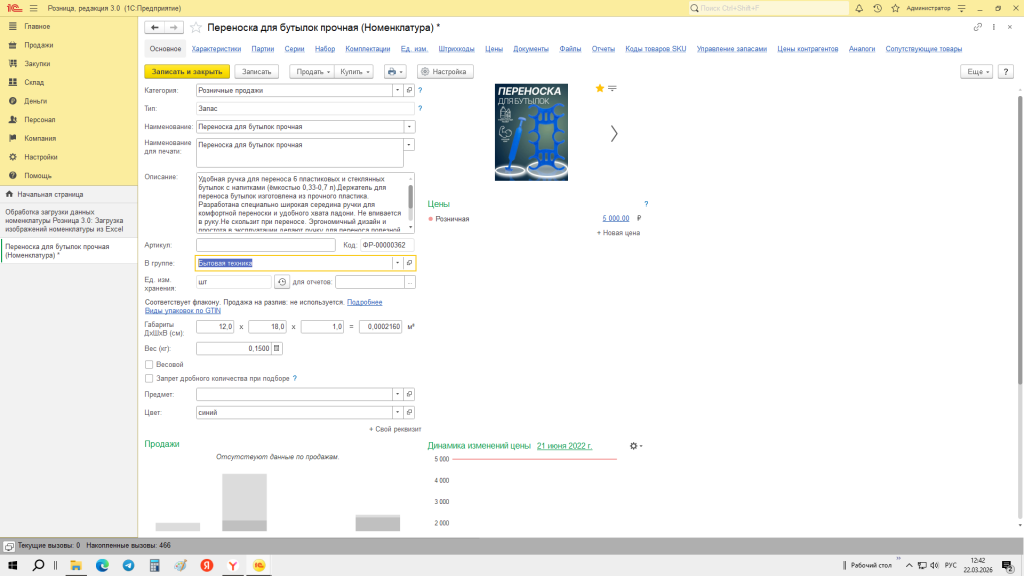Screen dimensions: 1024x576
Task: Open the Продать dropdown button
Action: pos(312,72)
